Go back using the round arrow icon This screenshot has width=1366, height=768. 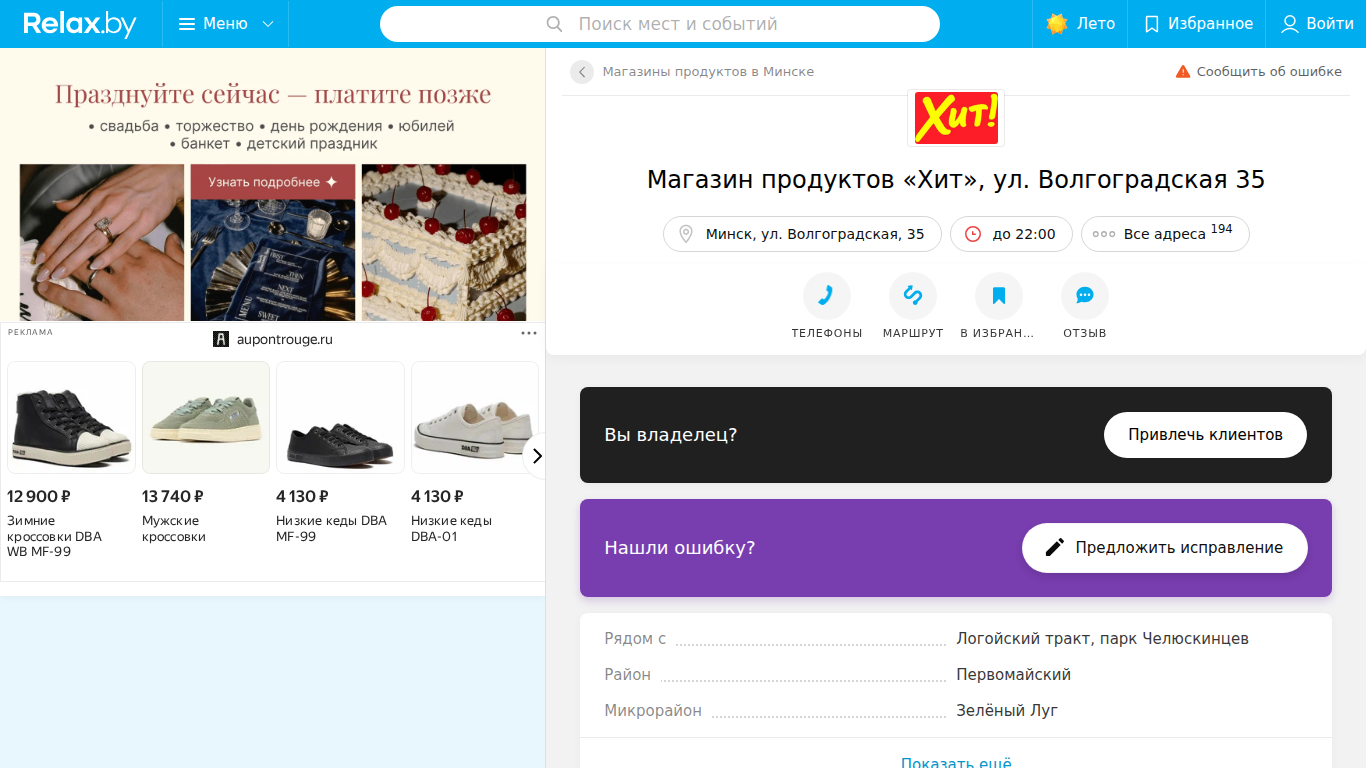point(582,72)
